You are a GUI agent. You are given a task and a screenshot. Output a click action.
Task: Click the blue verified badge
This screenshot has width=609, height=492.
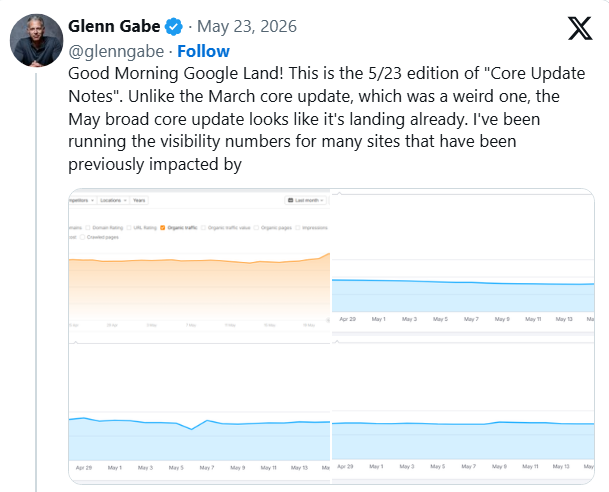pos(174,27)
